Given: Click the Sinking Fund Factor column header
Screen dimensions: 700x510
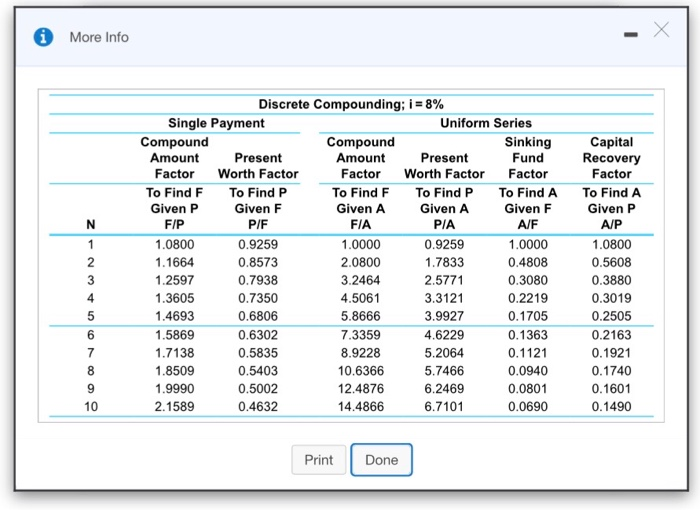Looking at the screenshot, I should [528, 158].
